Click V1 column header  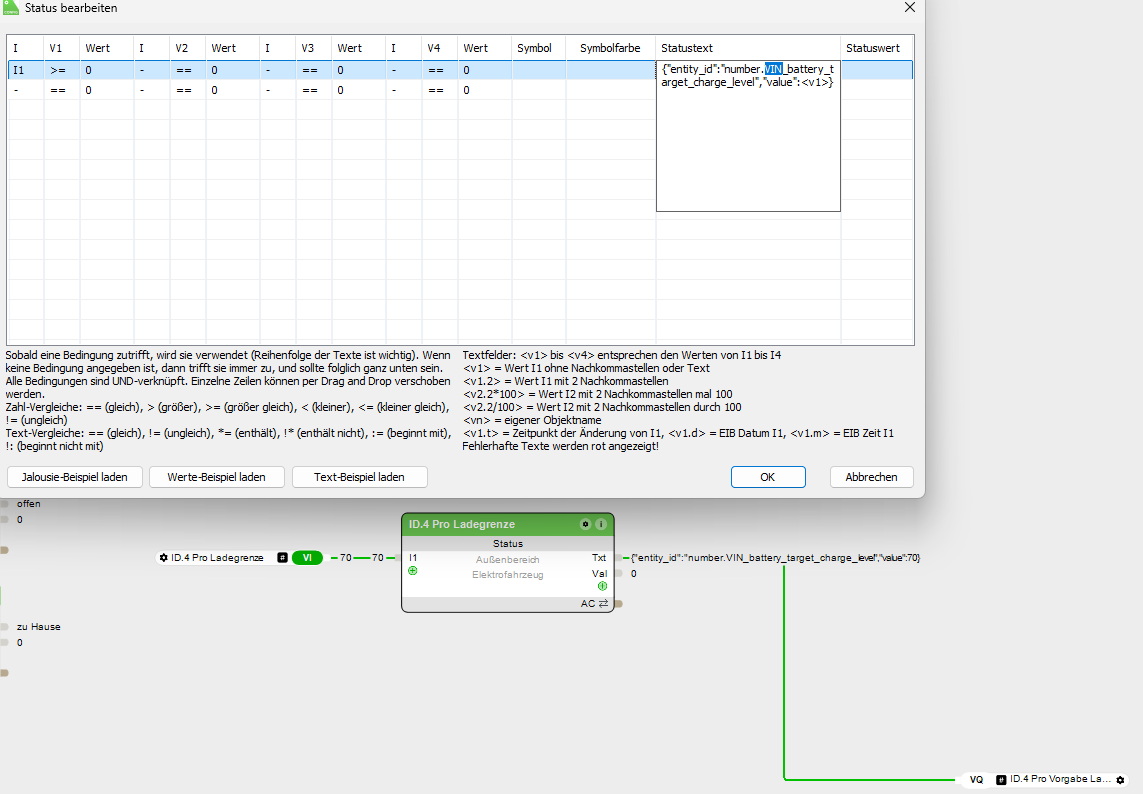pos(61,48)
